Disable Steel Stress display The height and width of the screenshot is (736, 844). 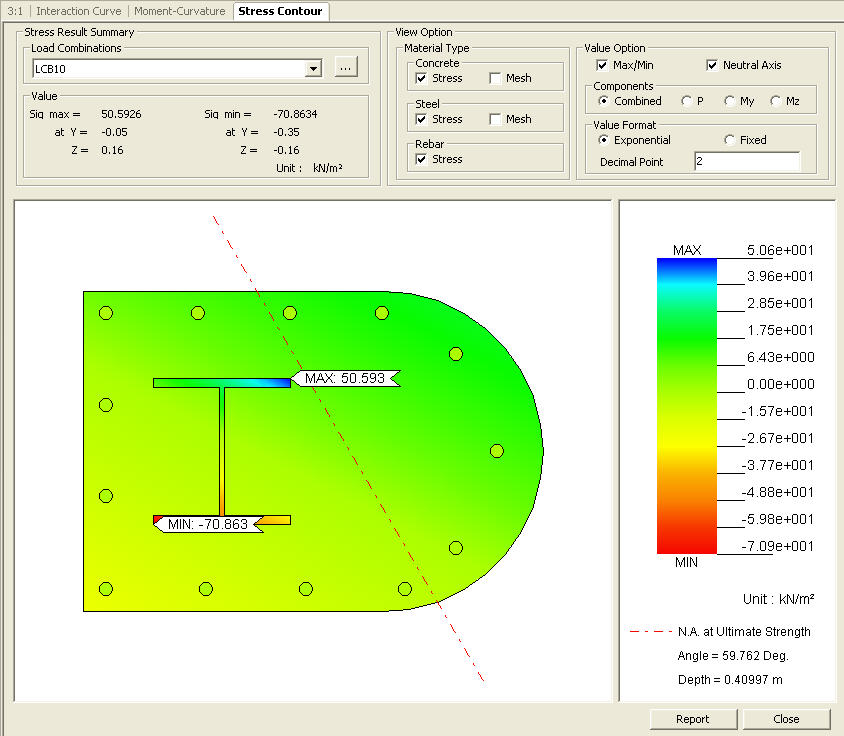coord(421,119)
